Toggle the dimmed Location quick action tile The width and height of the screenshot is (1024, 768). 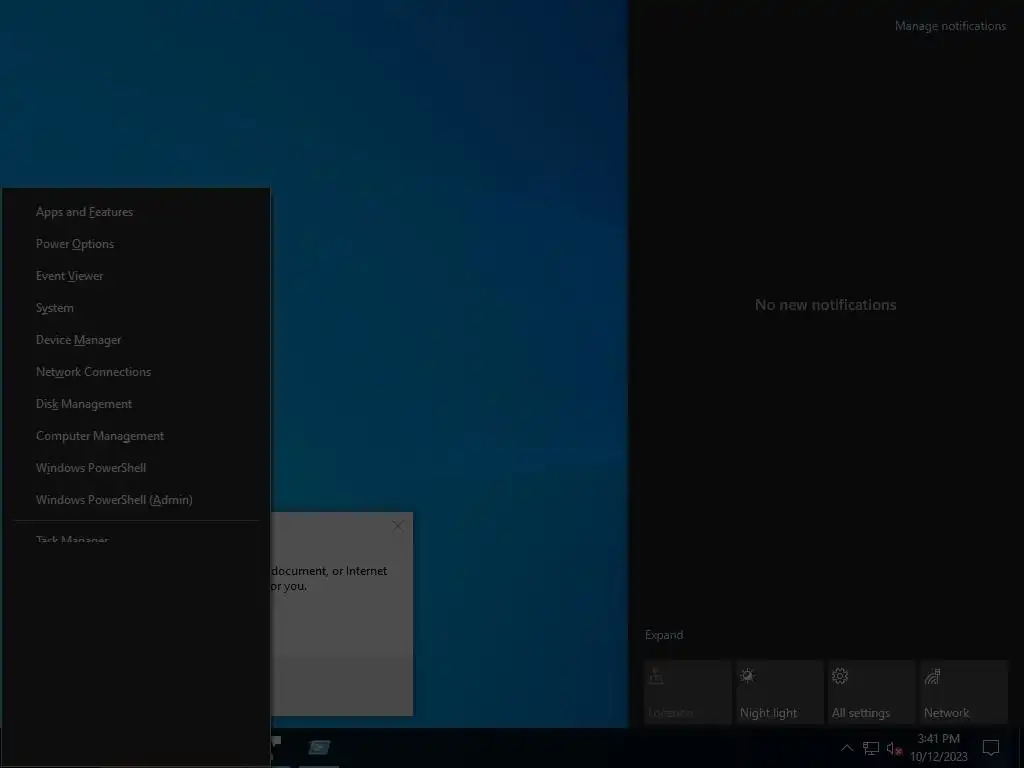tap(687, 692)
